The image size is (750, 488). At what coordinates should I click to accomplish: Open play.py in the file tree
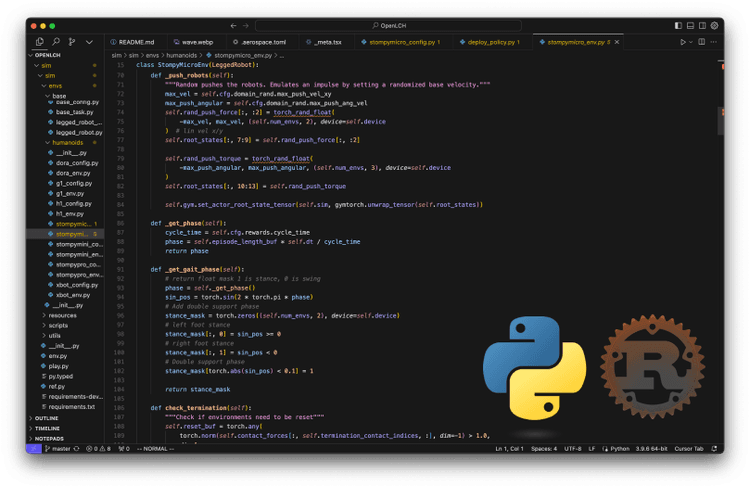(x=58, y=366)
